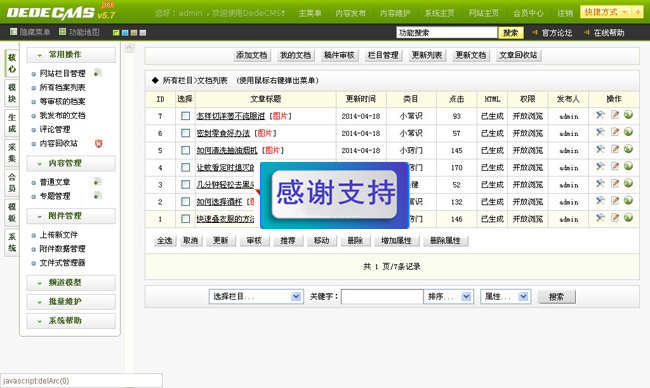
Task: Click the add icon beside 普通文章
Action: pyautogui.click(x=98, y=182)
